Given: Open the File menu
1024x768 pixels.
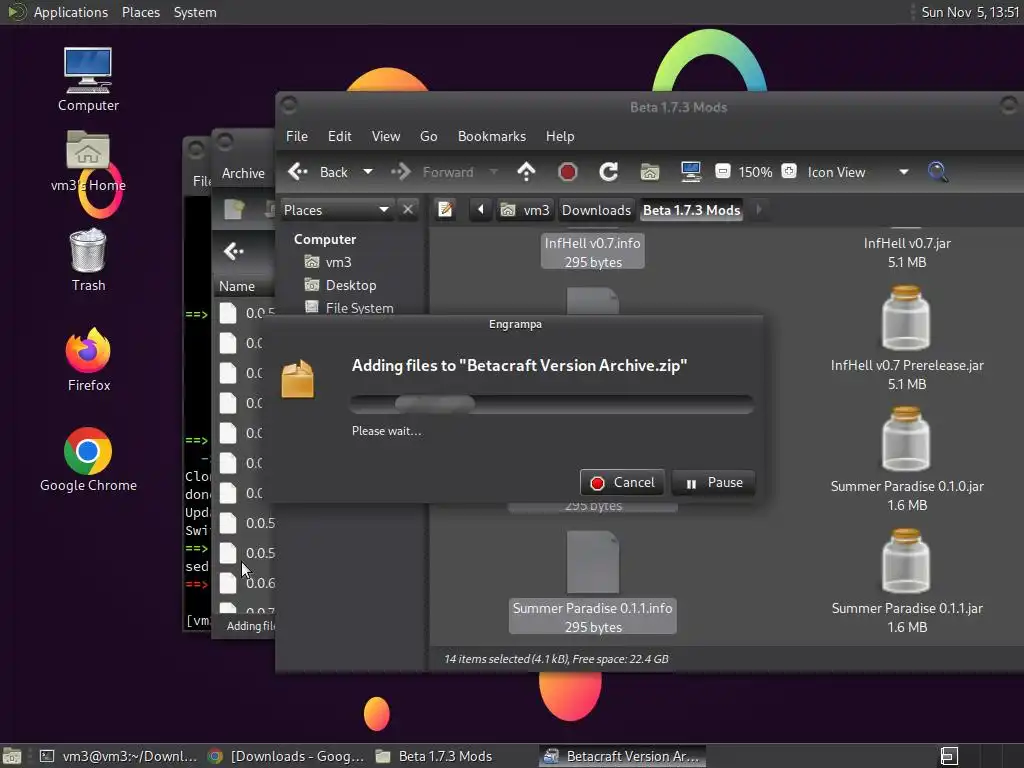Looking at the screenshot, I should point(296,136).
